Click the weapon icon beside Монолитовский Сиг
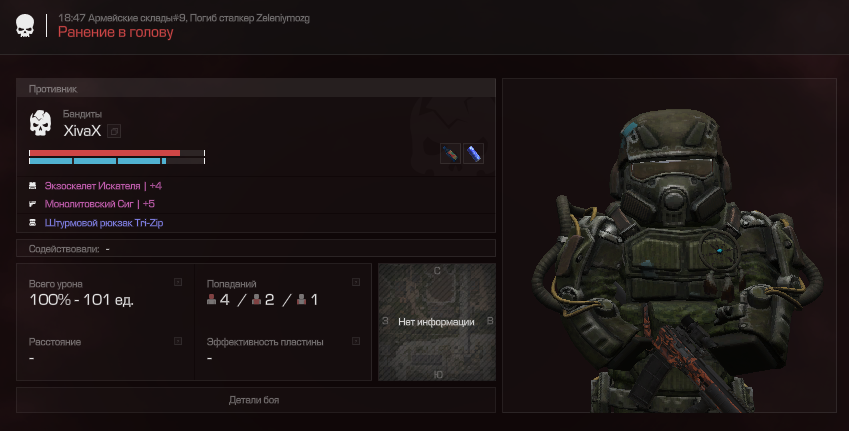The width and height of the screenshot is (849, 431). pyautogui.click(x=32, y=204)
